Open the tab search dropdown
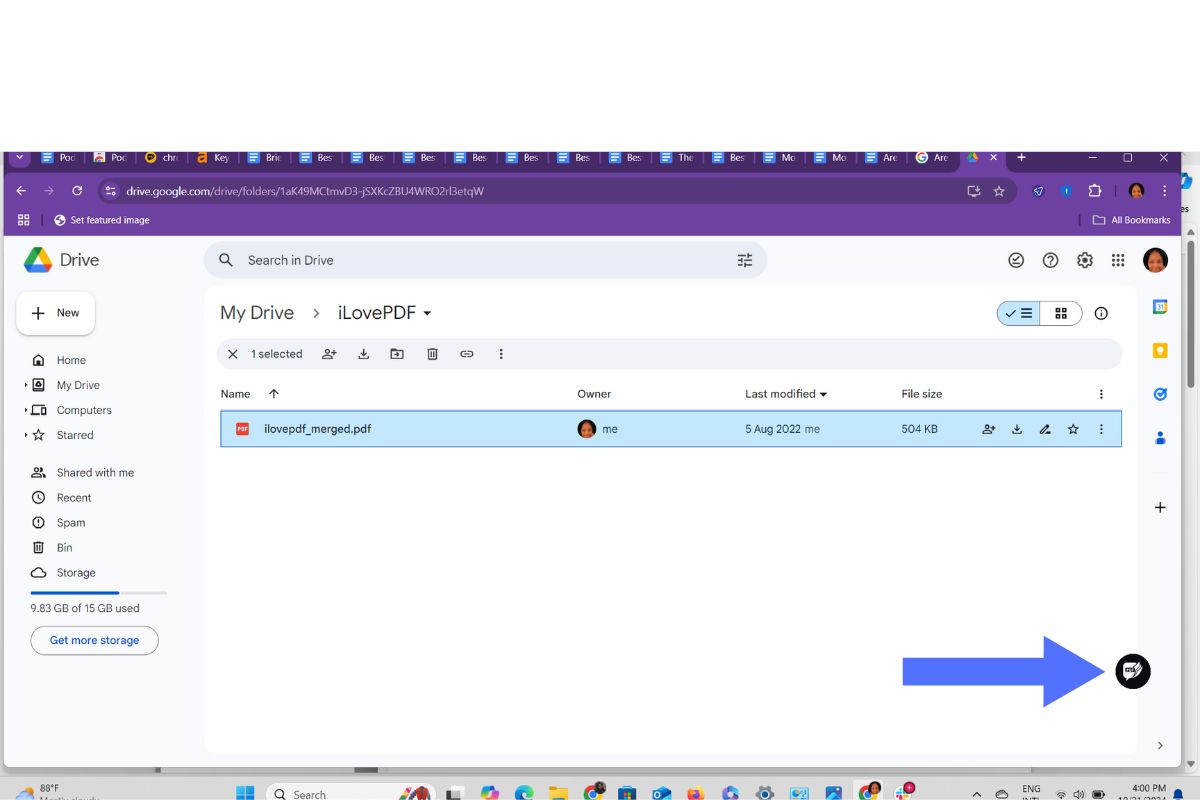This screenshot has height=800, width=1200. [20, 158]
